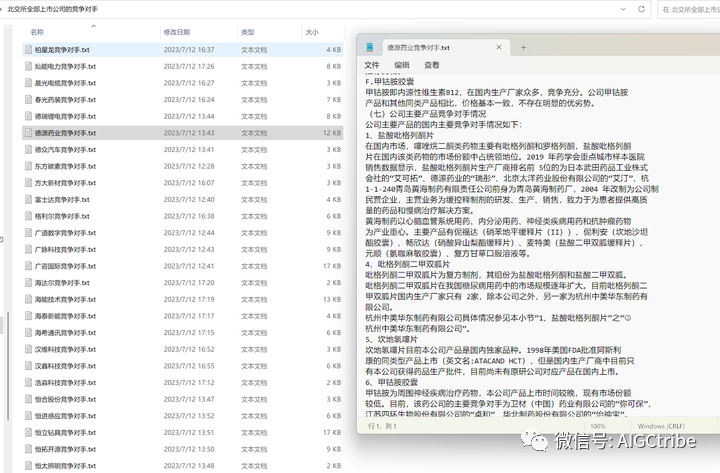Add a new Notepad tab with plus icon
720x473 pixels.
click(x=523, y=47)
